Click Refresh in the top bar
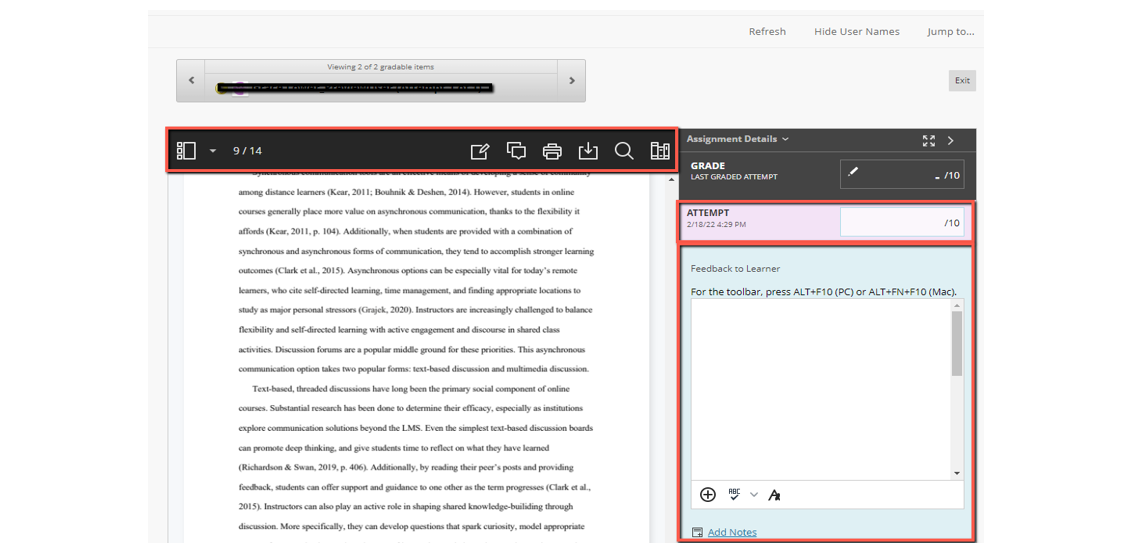1130x560 pixels. (768, 32)
